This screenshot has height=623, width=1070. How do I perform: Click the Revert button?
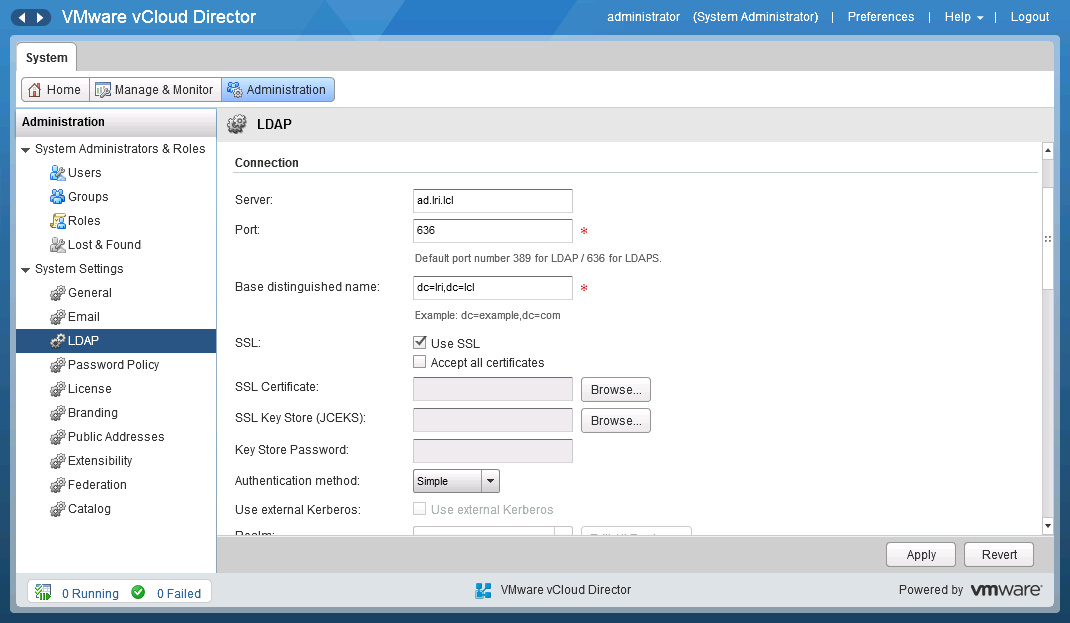(x=999, y=555)
